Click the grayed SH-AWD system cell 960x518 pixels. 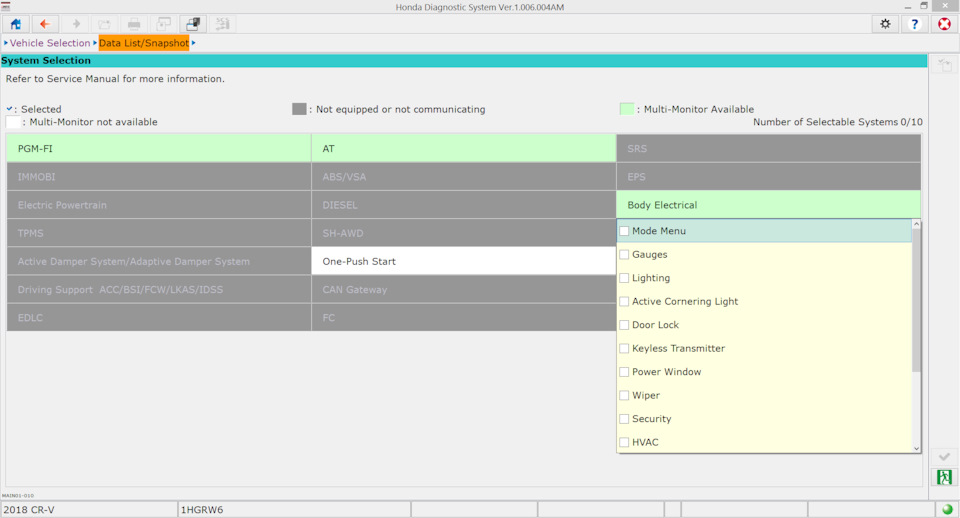pyautogui.click(x=463, y=233)
